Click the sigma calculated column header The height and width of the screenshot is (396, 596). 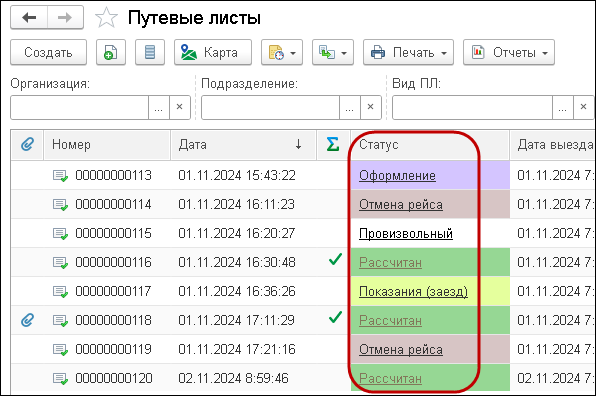pyautogui.click(x=333, y=144)
